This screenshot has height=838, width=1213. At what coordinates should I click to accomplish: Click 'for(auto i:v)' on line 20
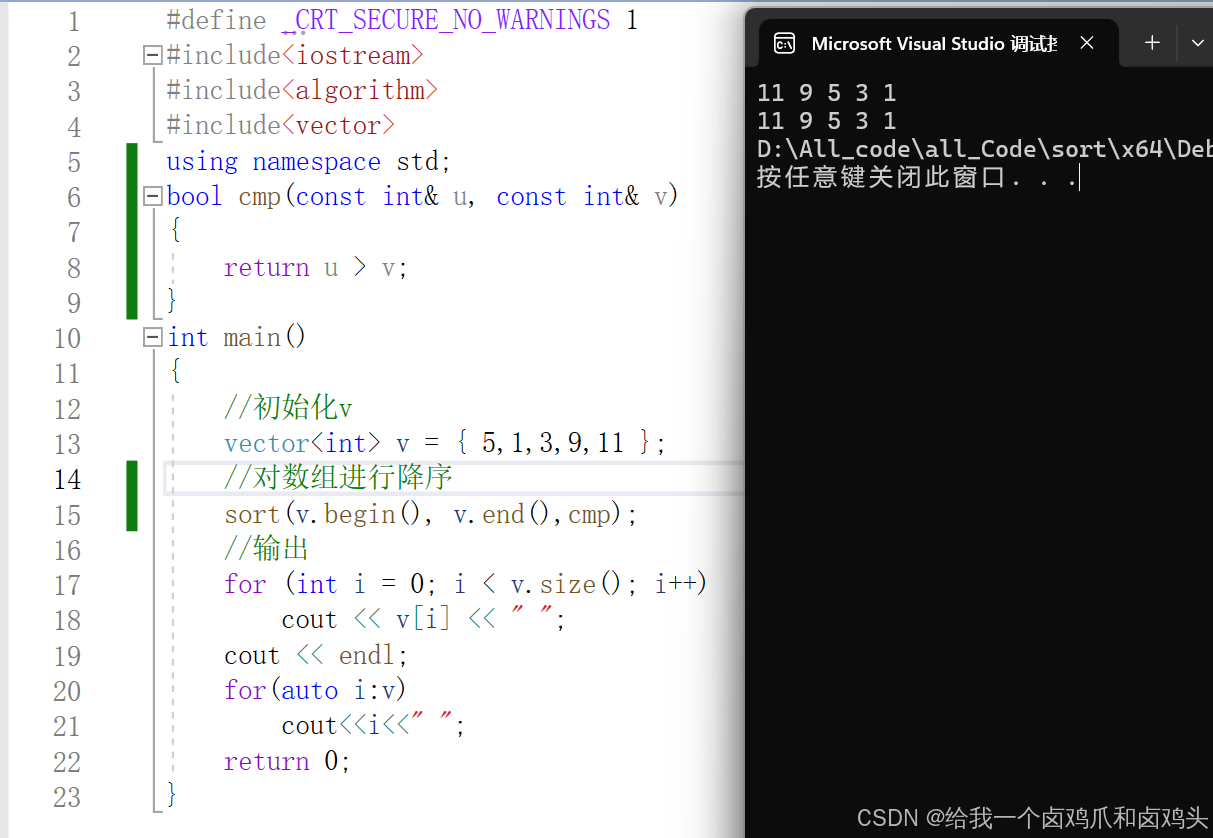point(316,690)
